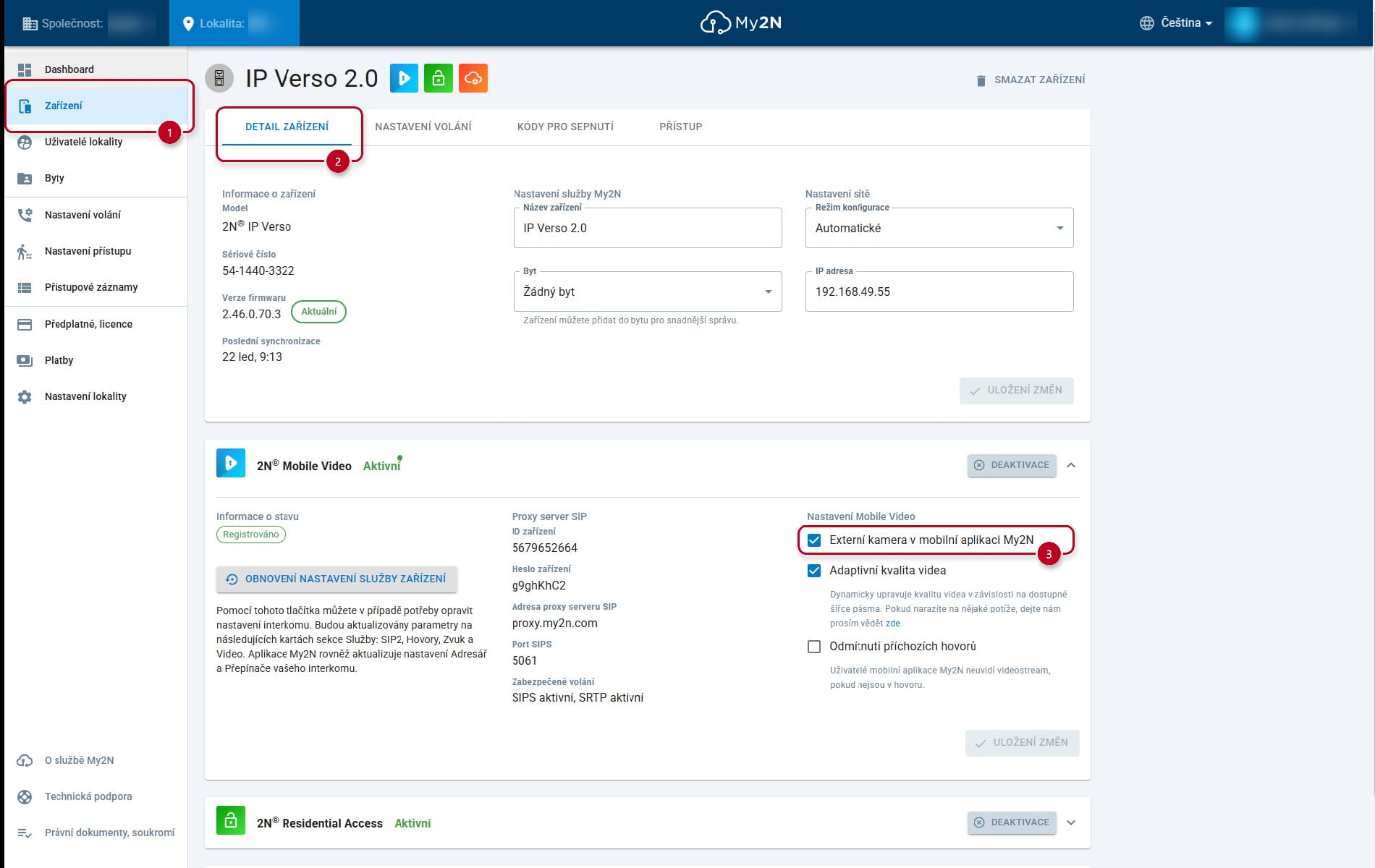The image size is (1375, 868).
Task: Open the Lokalita selector in top bar
Action: [x=234, y=23]
